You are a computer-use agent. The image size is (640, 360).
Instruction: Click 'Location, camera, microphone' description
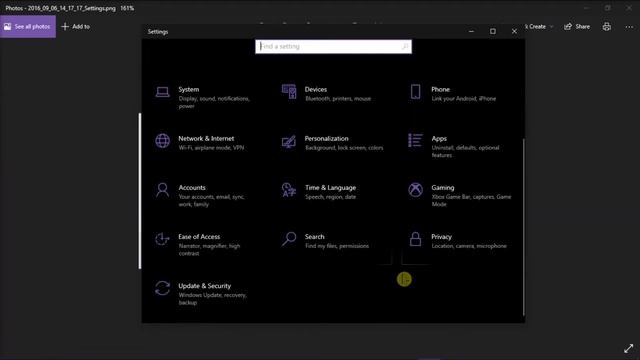coord(469,246)
